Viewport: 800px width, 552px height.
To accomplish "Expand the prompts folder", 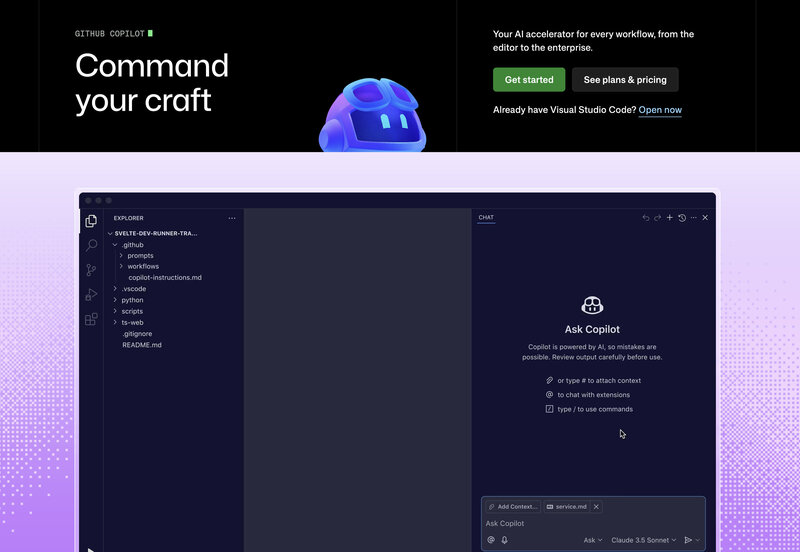I will [121, 256].
